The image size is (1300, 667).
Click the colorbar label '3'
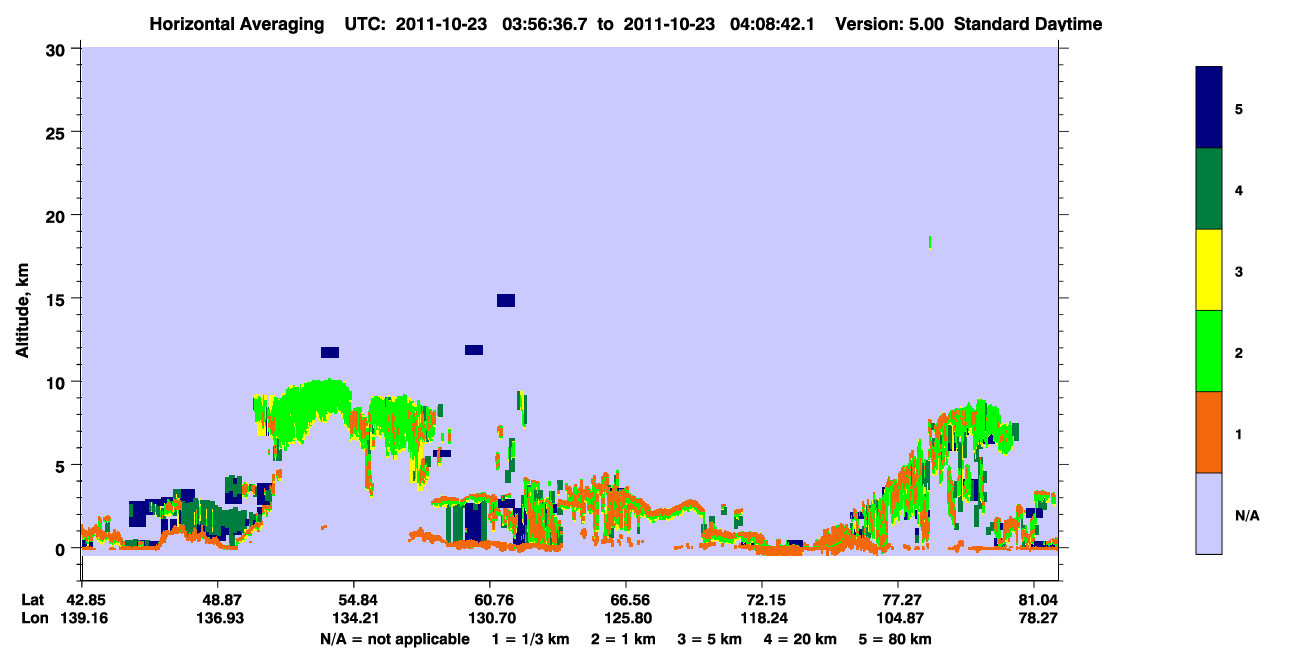1239,271
